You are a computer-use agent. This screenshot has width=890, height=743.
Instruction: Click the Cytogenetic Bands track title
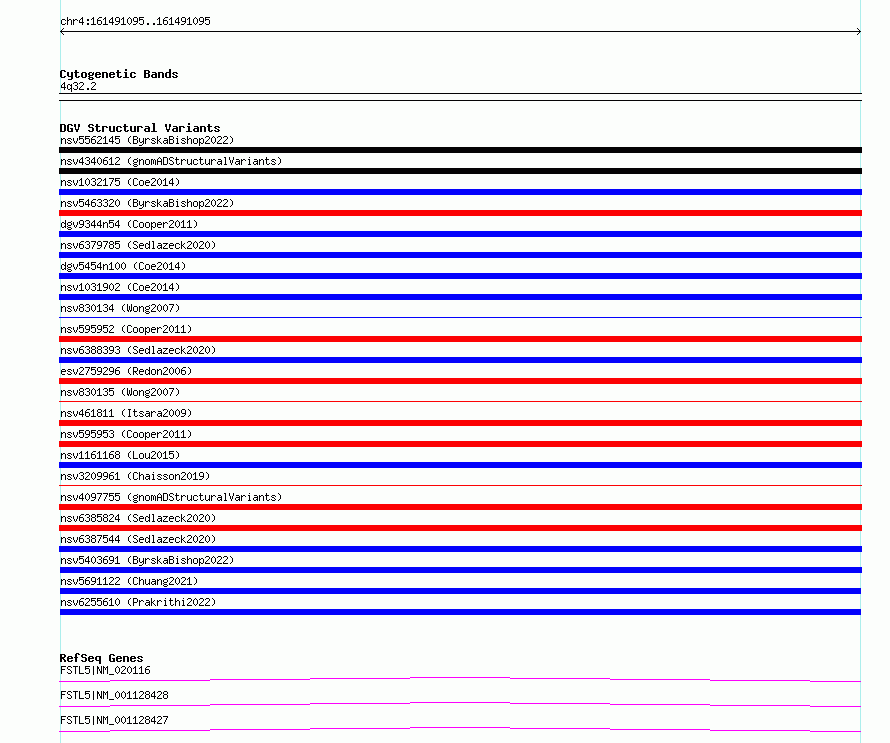click(x=119, y=74)
